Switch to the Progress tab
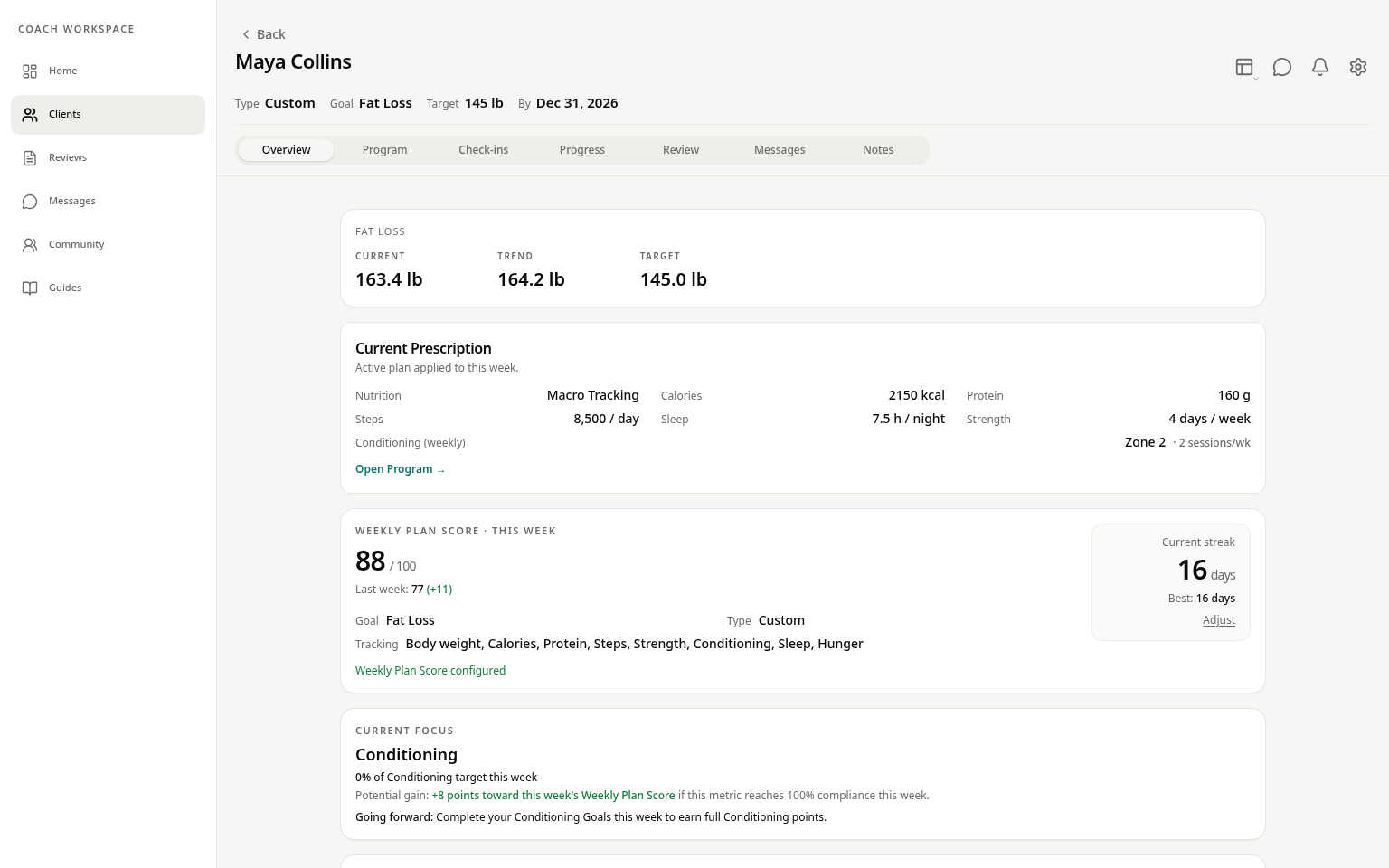 582,150
